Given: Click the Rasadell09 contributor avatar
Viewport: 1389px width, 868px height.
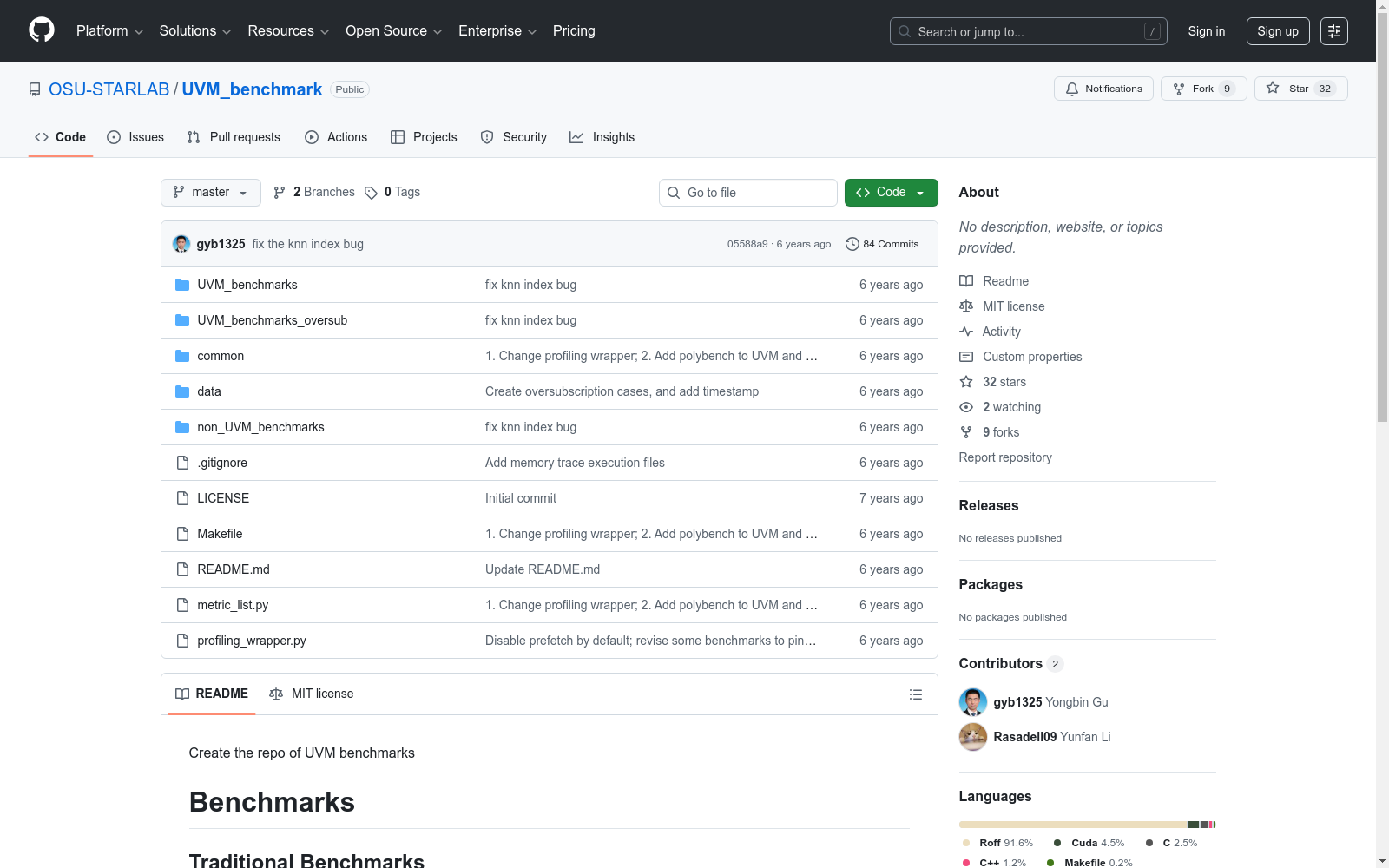Looking at the screenshot, I should [x=973, y=737].
